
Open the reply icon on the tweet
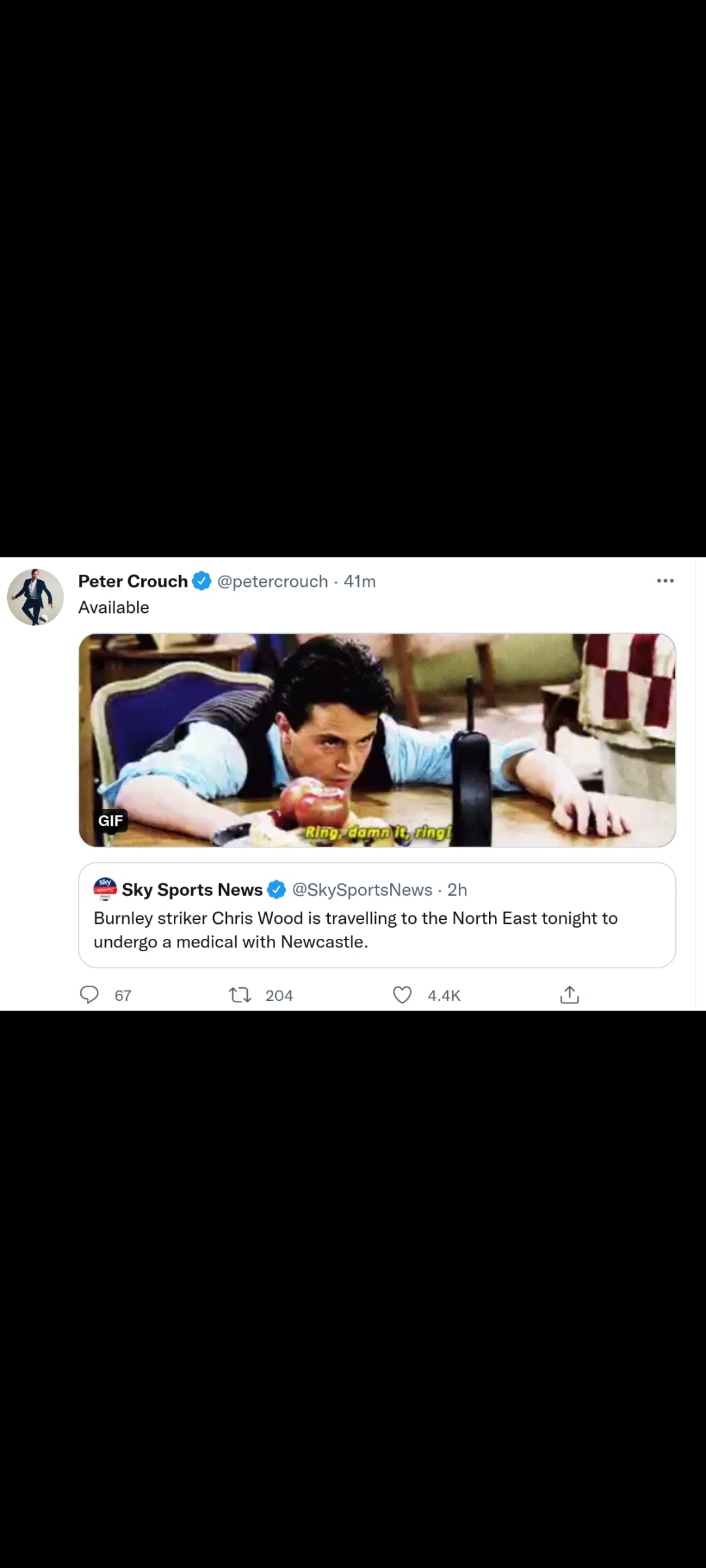89,995
